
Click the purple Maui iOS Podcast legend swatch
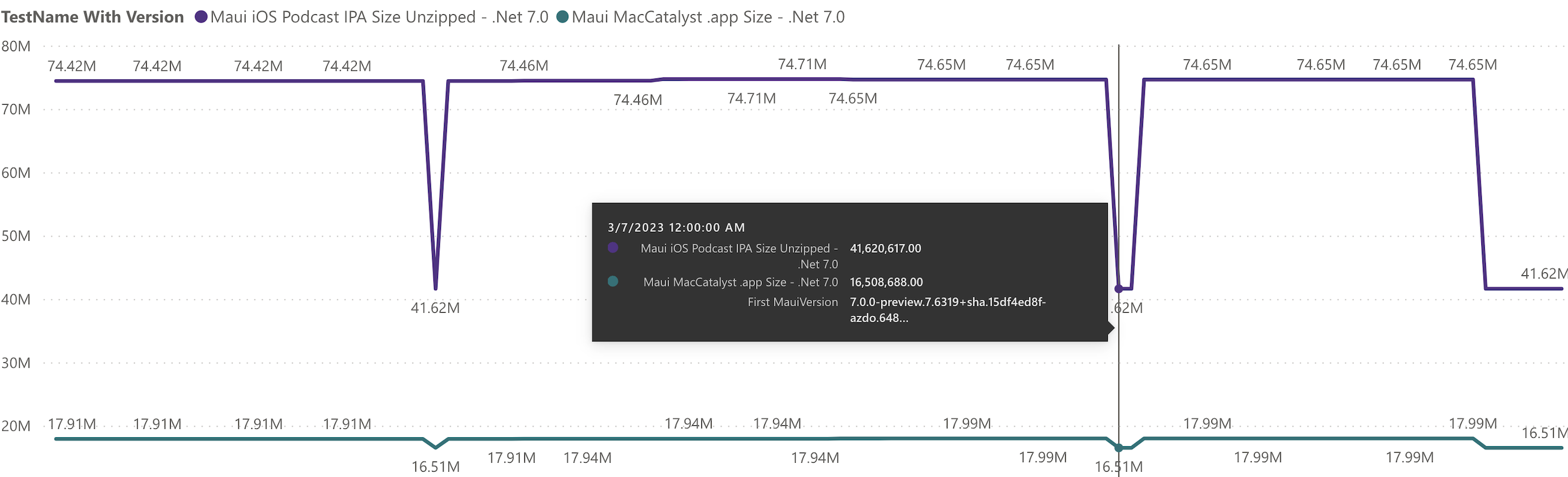(201, 17)
